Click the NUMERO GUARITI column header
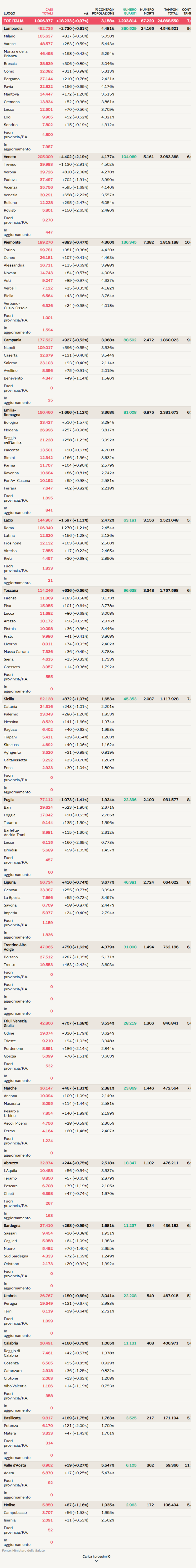This screenshot has width=196, height=1568. click(129, 11)
